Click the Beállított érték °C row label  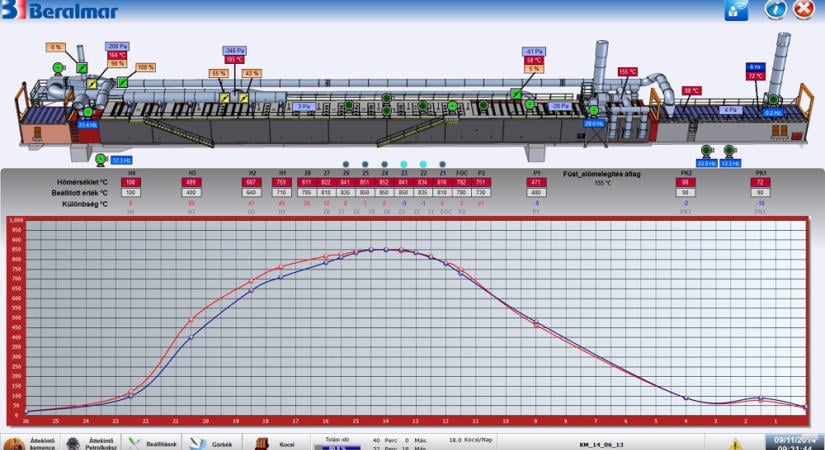[x=79, y=193]
